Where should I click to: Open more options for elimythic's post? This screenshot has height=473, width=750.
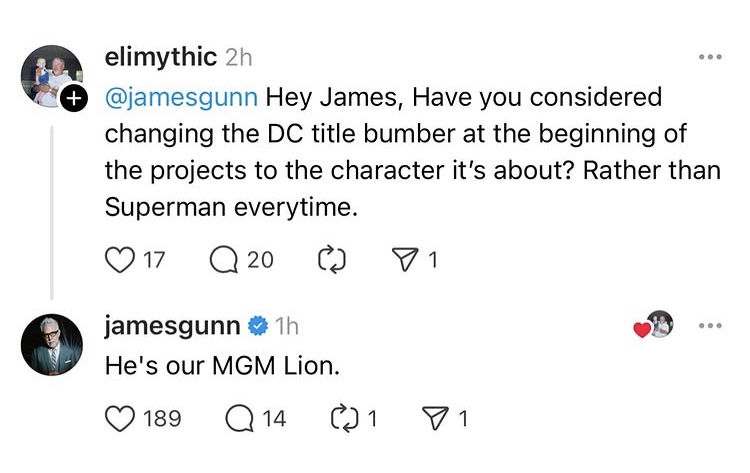tap(710, 57)
